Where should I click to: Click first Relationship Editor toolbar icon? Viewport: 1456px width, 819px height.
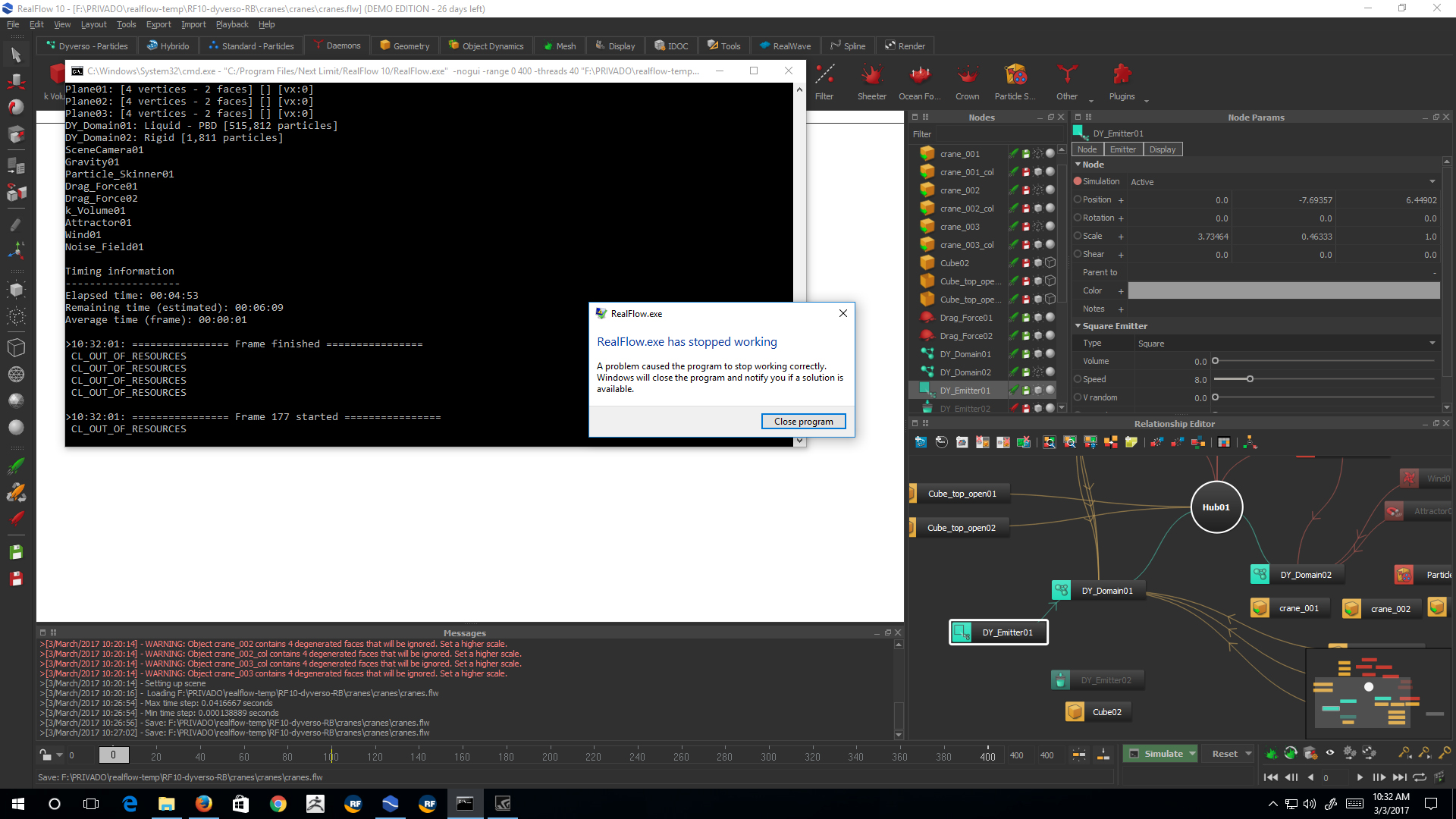pos(921,442)
